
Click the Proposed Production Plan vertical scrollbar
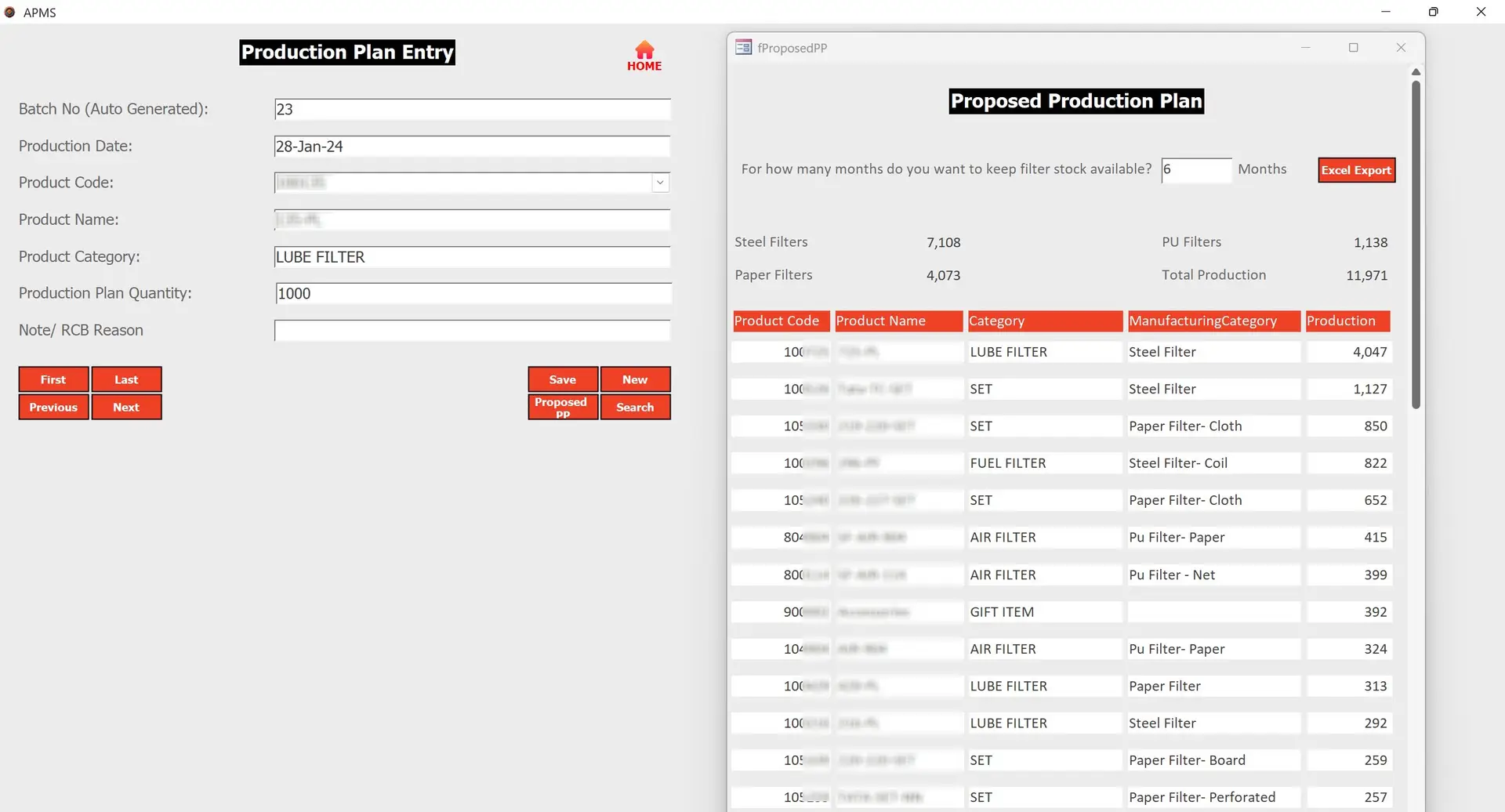1416,244
